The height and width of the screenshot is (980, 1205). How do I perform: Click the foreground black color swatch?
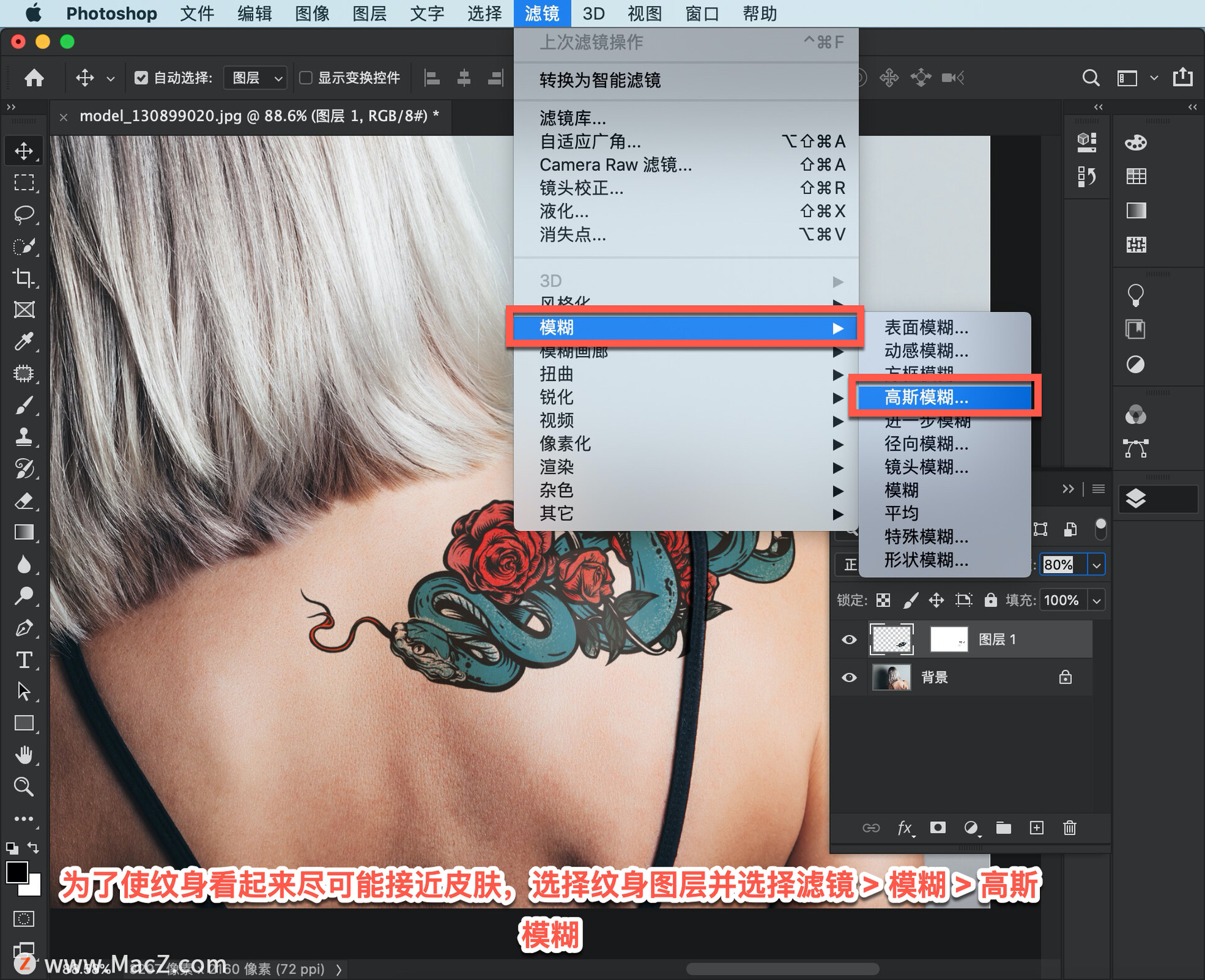coord(16,873)
